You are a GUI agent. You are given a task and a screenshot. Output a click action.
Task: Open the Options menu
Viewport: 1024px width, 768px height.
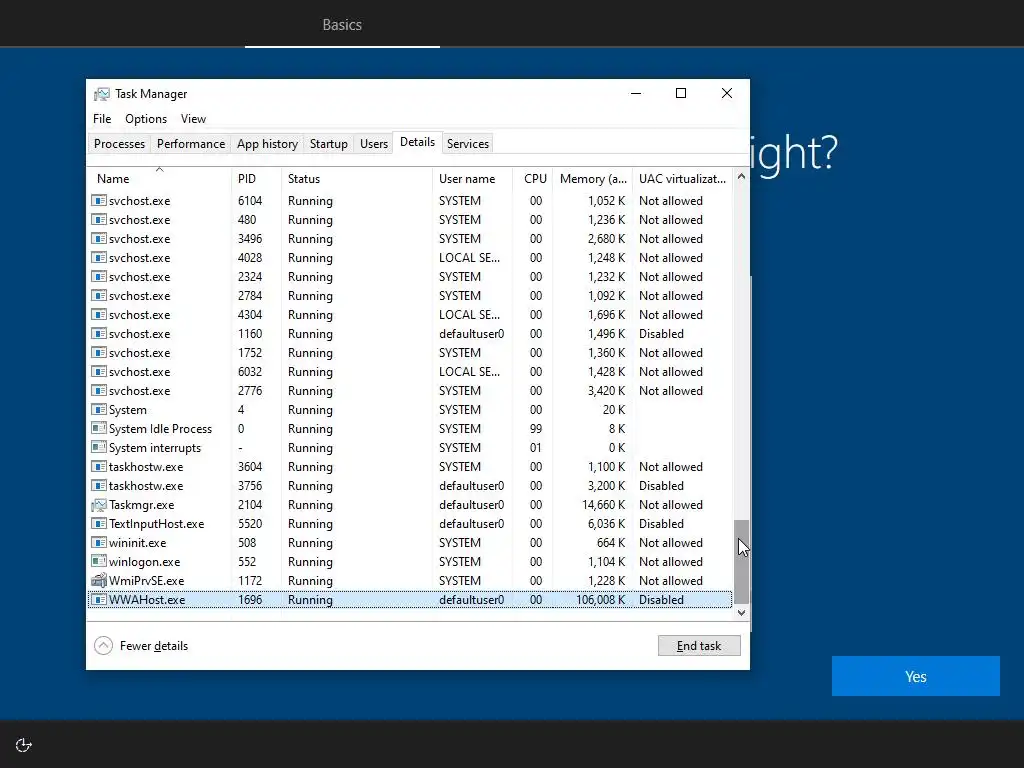point(146,119)
